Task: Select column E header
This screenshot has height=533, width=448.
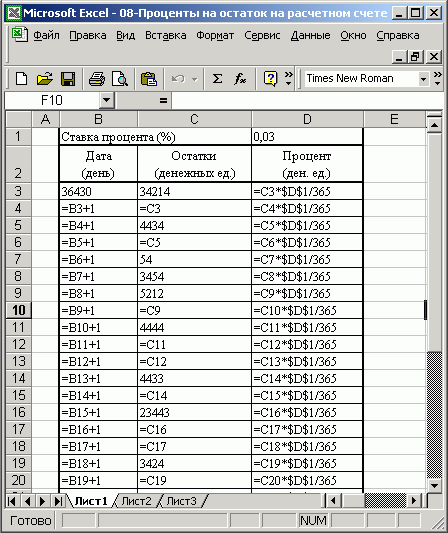Action: tap(394, 119)
